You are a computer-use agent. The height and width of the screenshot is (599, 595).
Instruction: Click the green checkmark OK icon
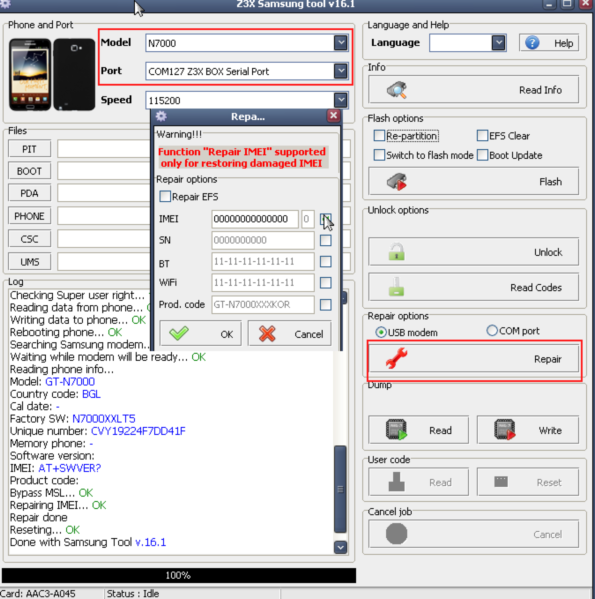(179, 333)
